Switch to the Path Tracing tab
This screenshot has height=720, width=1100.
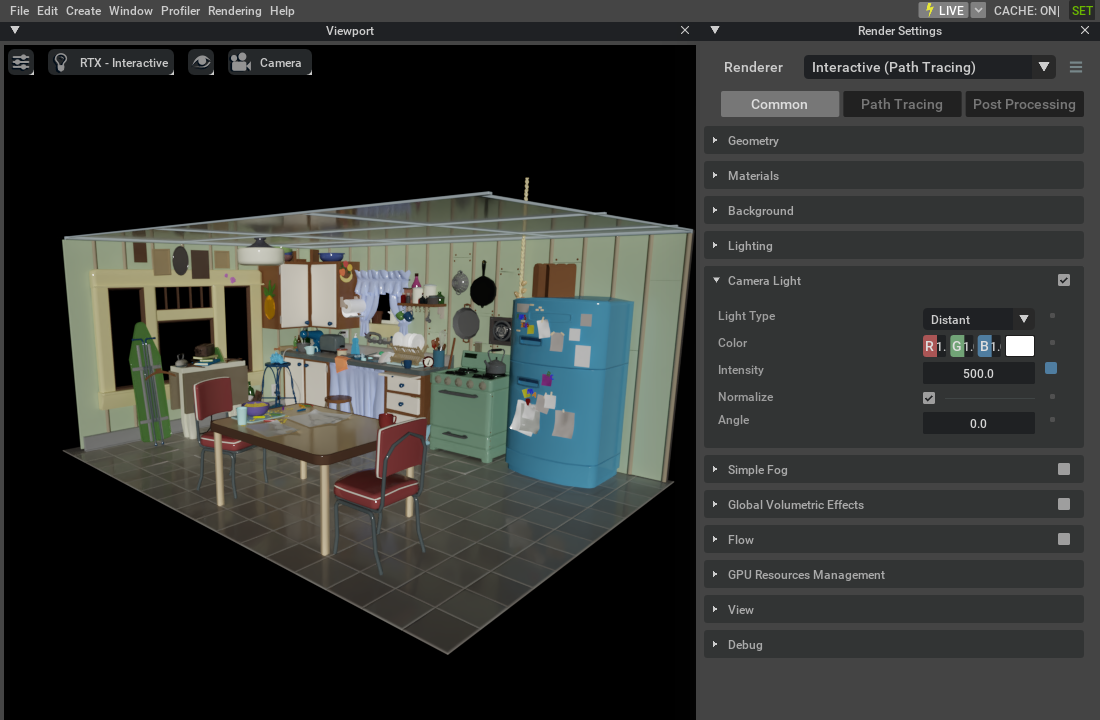point(901,104)
